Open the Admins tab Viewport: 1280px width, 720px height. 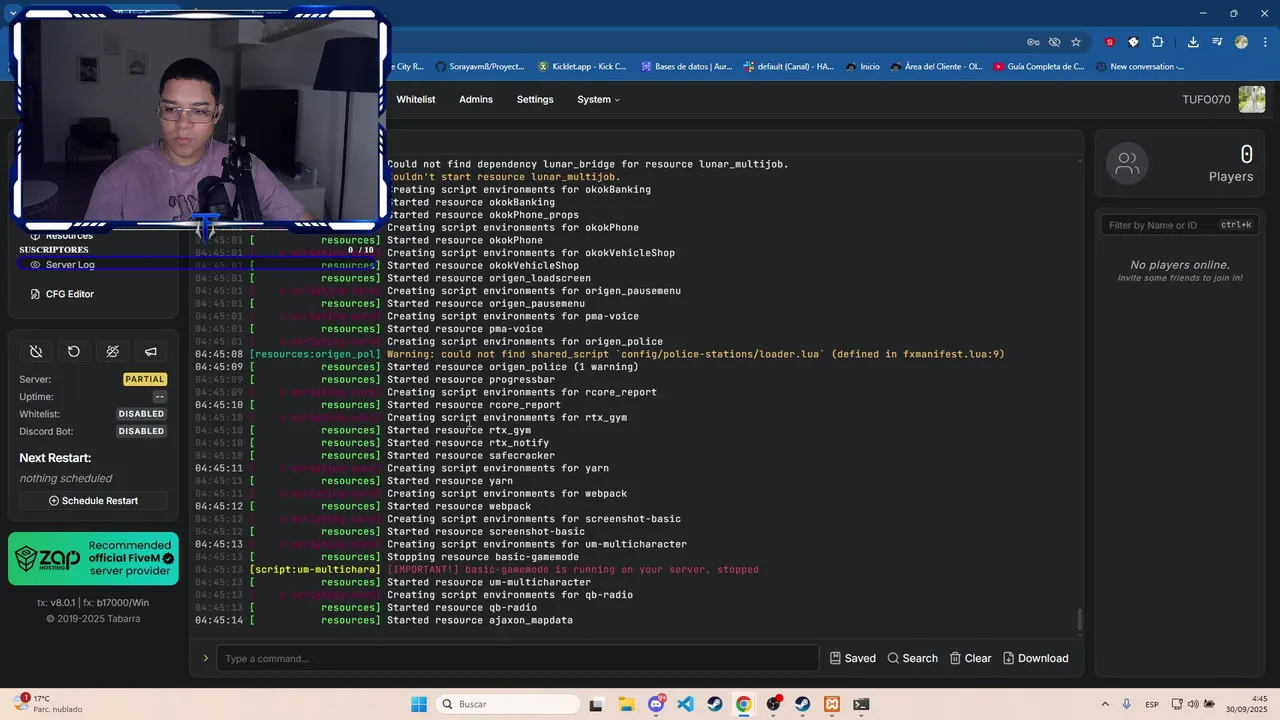click(x=476, y=100)
